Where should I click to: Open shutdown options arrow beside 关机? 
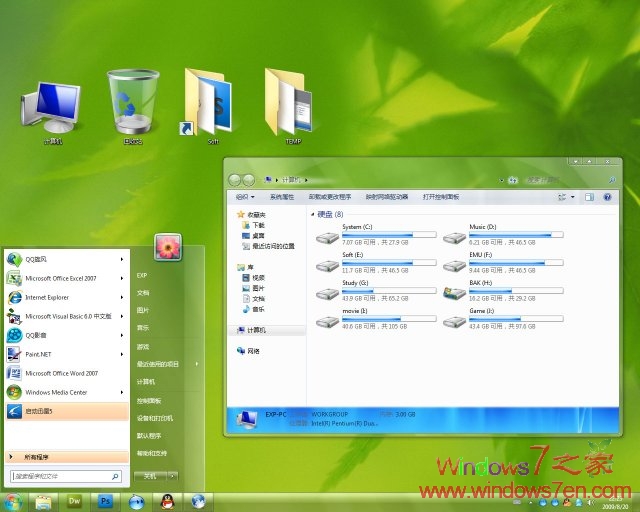(173, 476)
